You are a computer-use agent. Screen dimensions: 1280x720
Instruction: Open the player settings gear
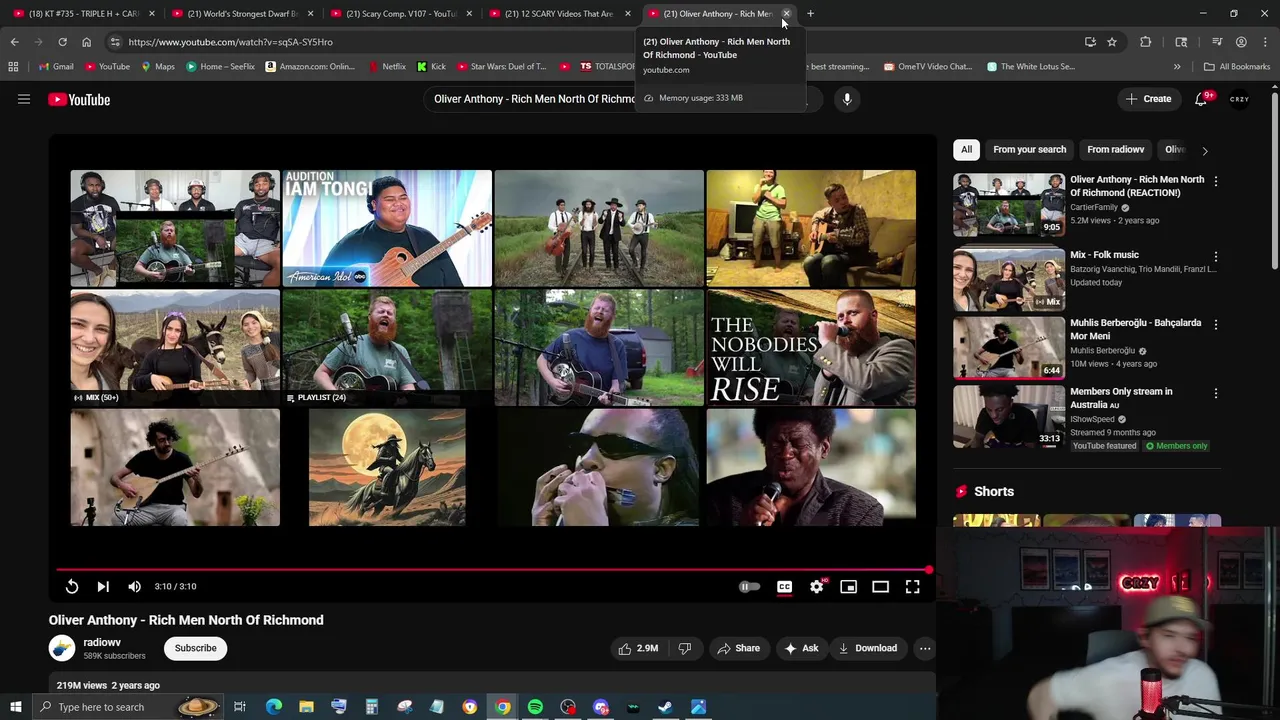coord(817,587)
